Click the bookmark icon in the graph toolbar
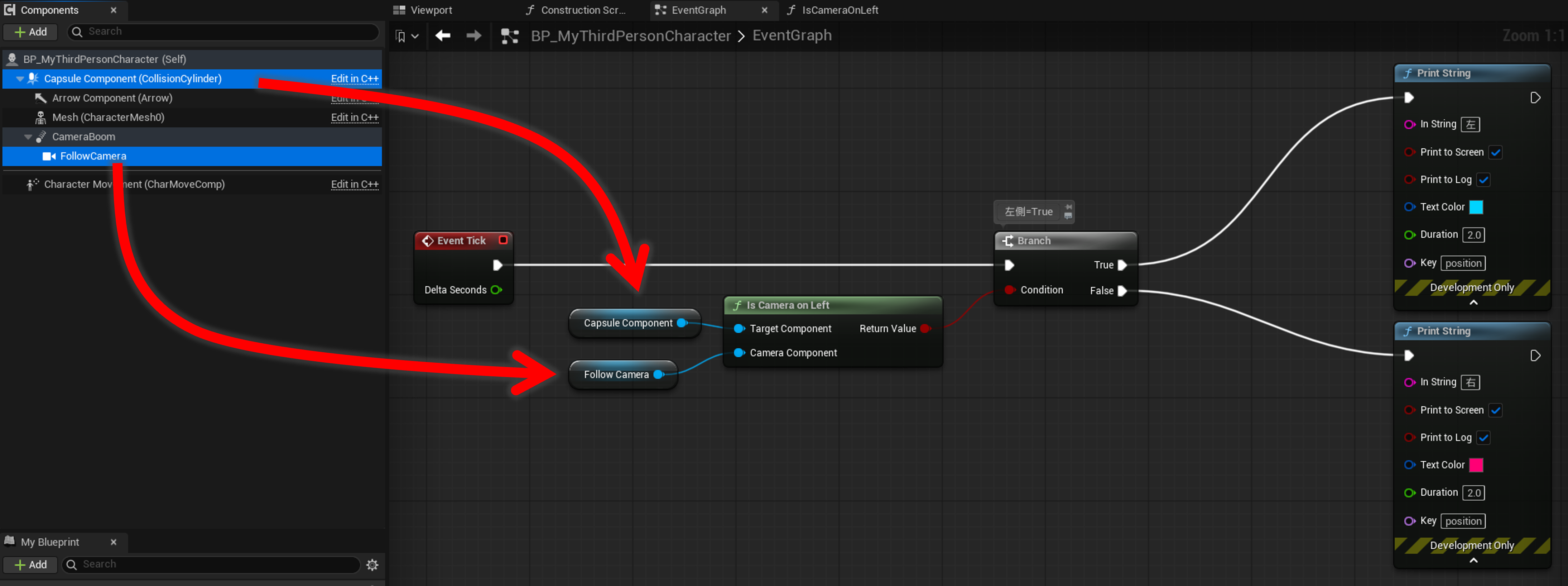The image size is (1568, 586). click(400, 36)
